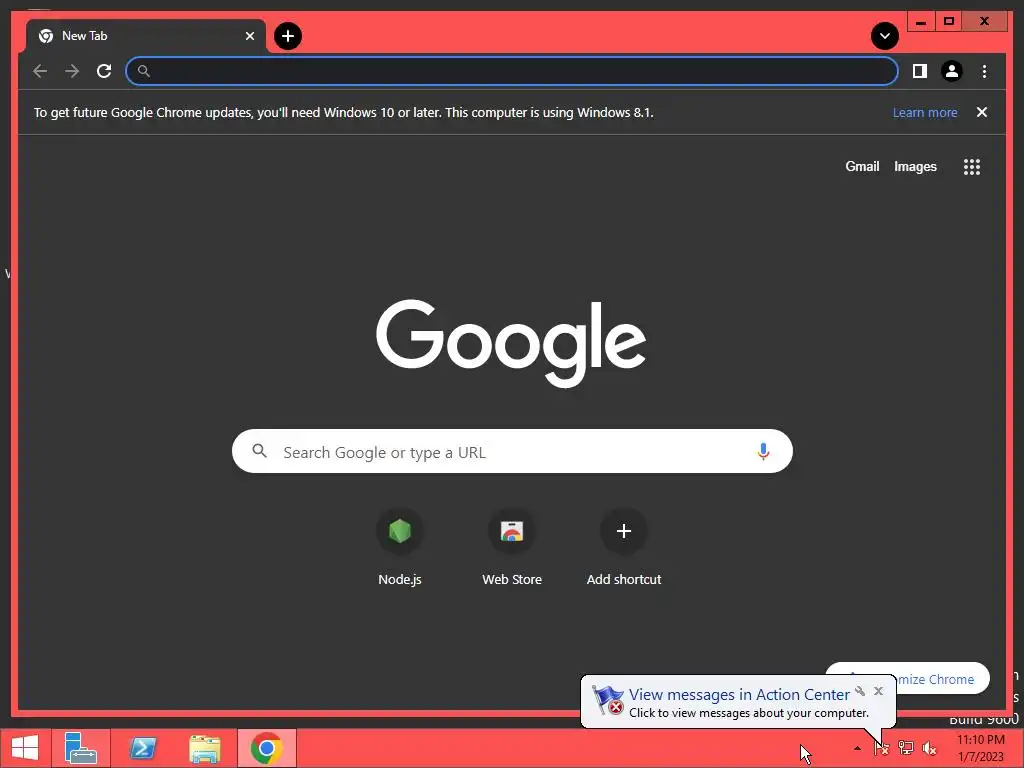
Task: Open Google Images link
Action: click(x=915, y=167)
